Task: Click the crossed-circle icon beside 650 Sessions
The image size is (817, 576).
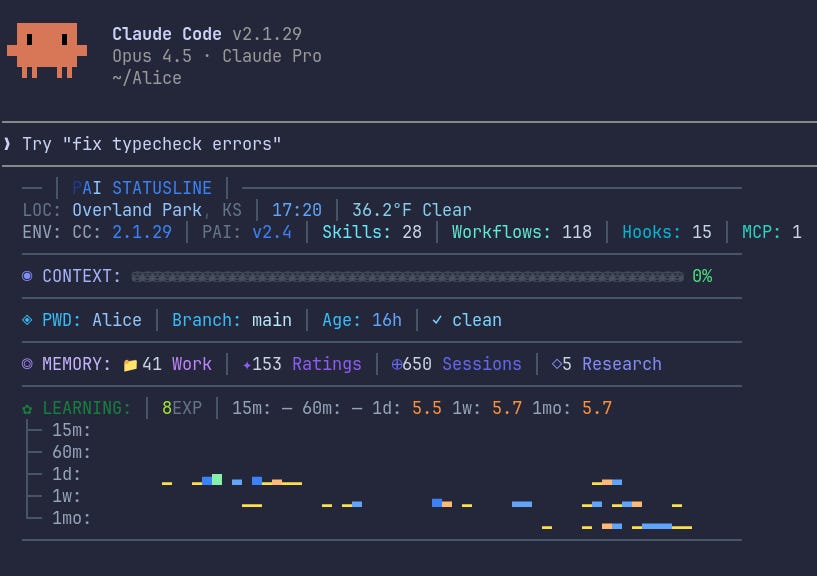Action: click(397, 364)
